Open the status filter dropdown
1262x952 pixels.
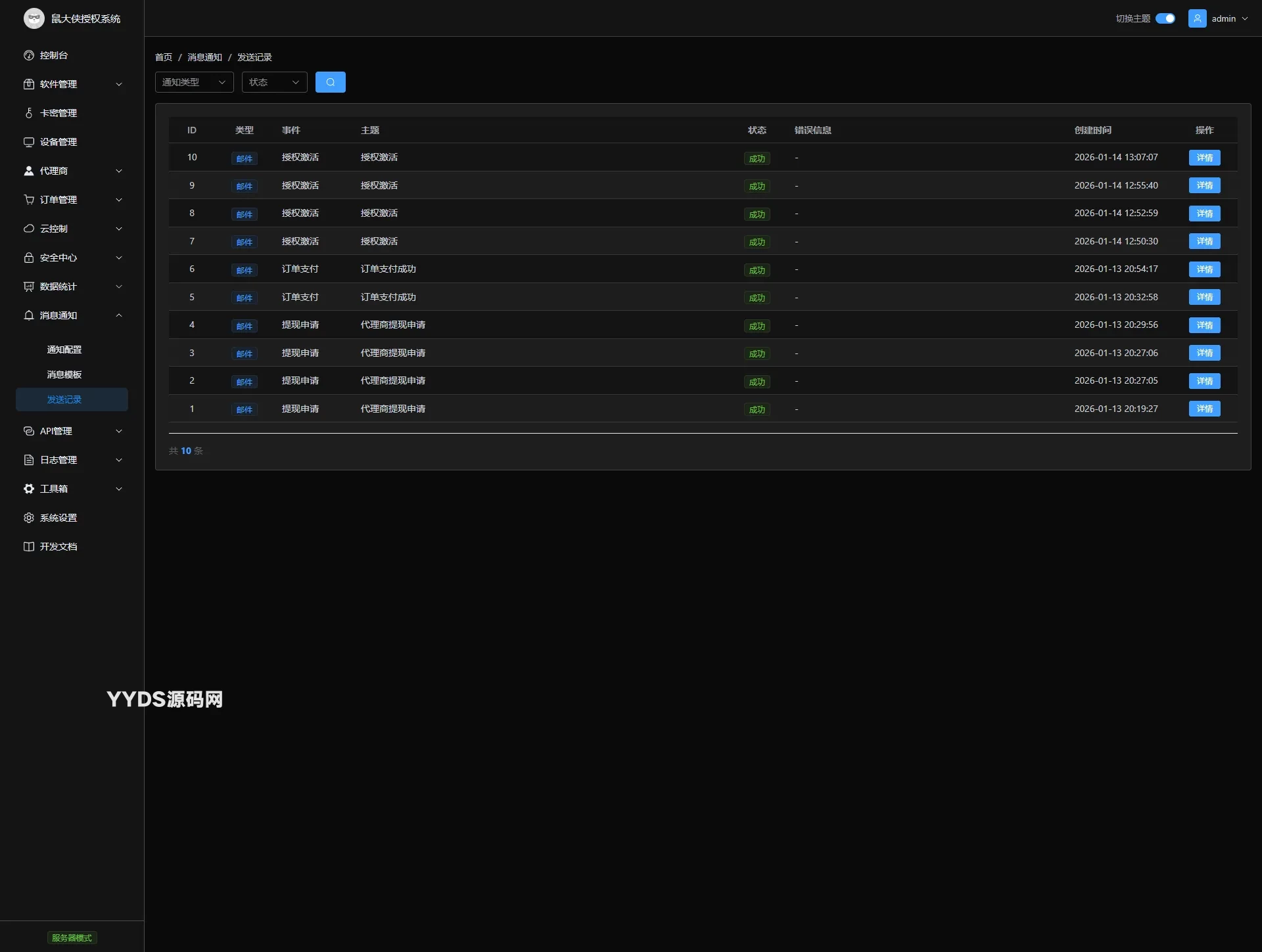[x=274, y=82]
